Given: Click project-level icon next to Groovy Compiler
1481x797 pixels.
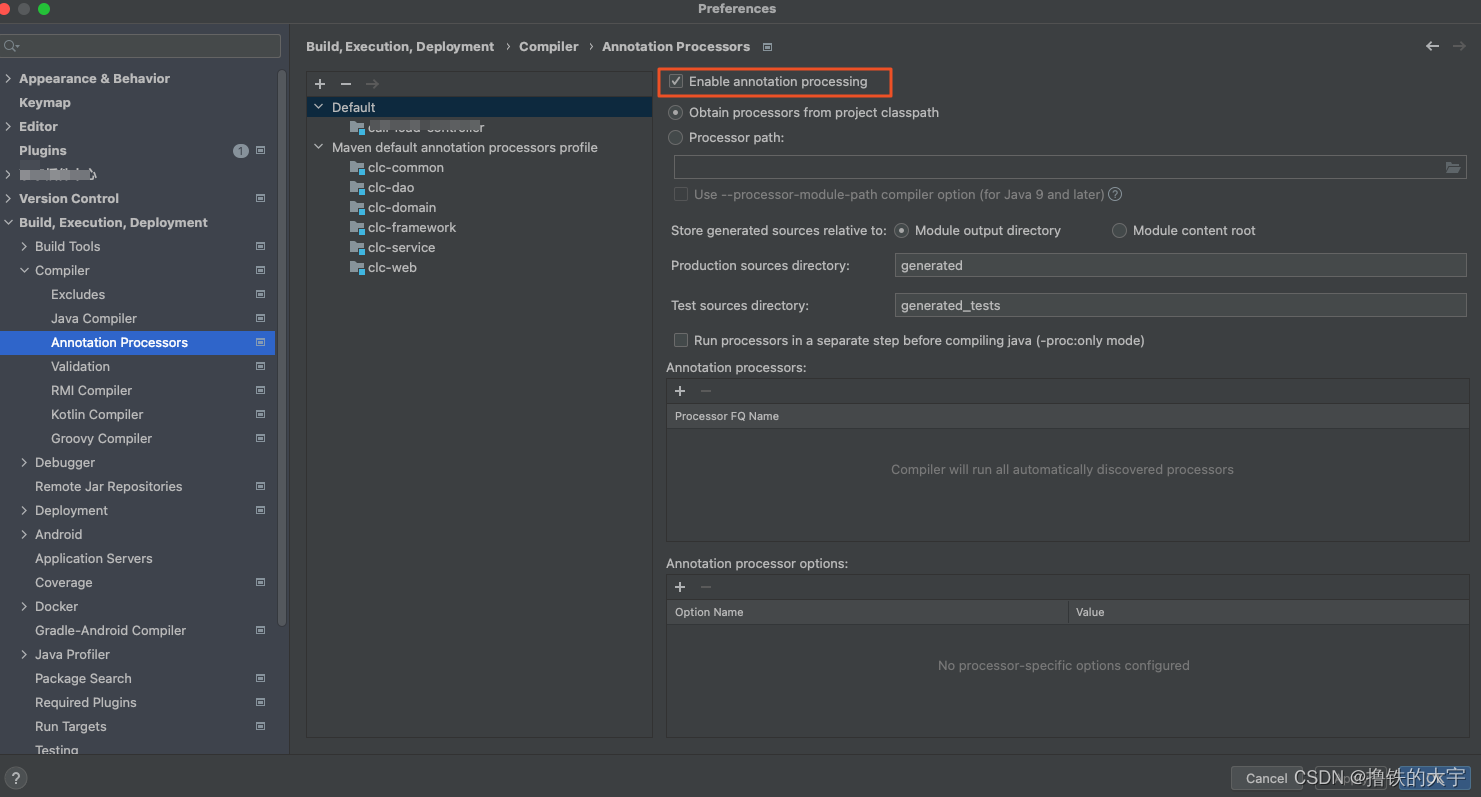Looking at the screenshot, I should 260,438.
